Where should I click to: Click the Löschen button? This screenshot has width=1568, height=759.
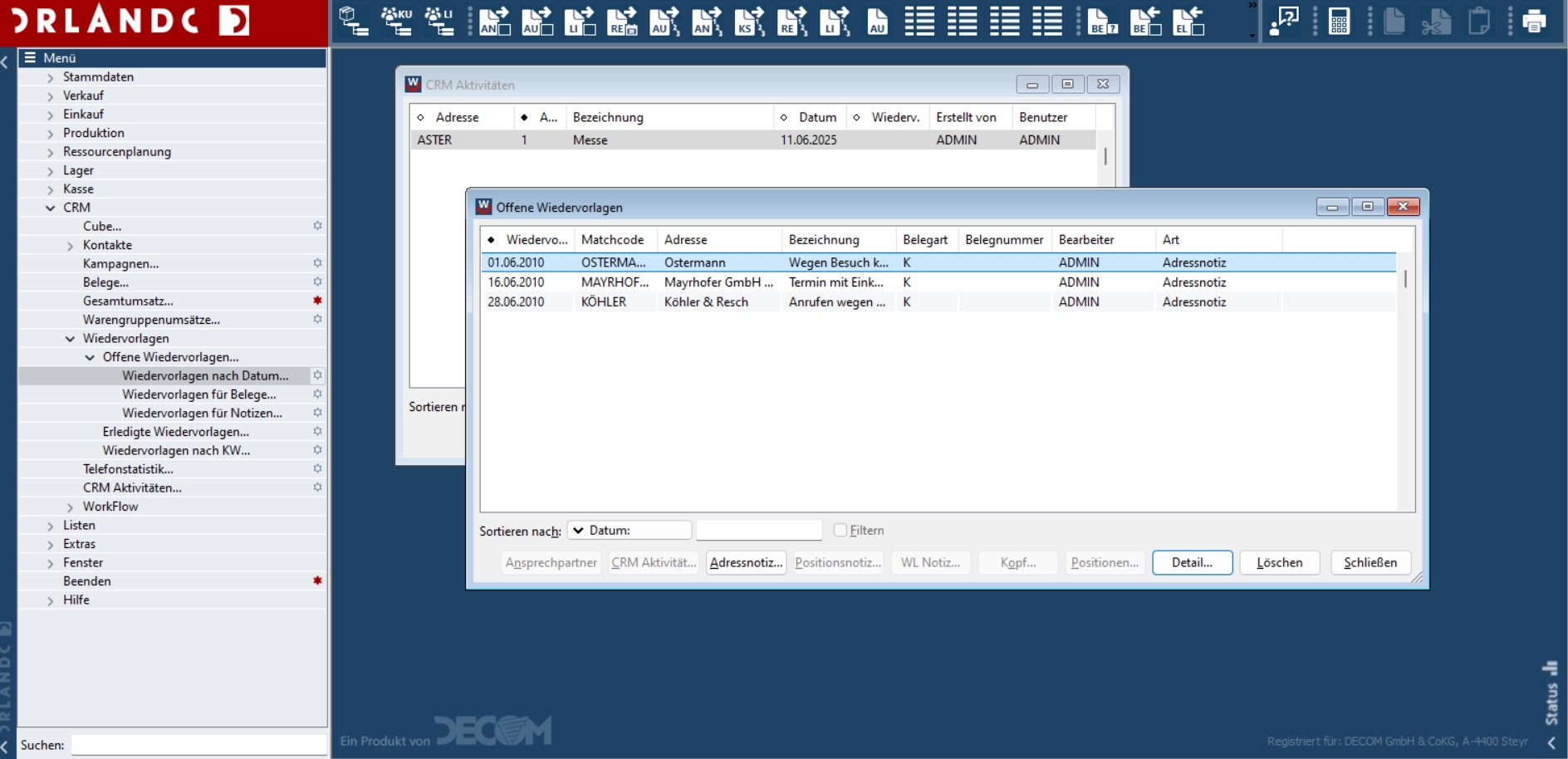pyautogui.click(x=1279, y=562)
